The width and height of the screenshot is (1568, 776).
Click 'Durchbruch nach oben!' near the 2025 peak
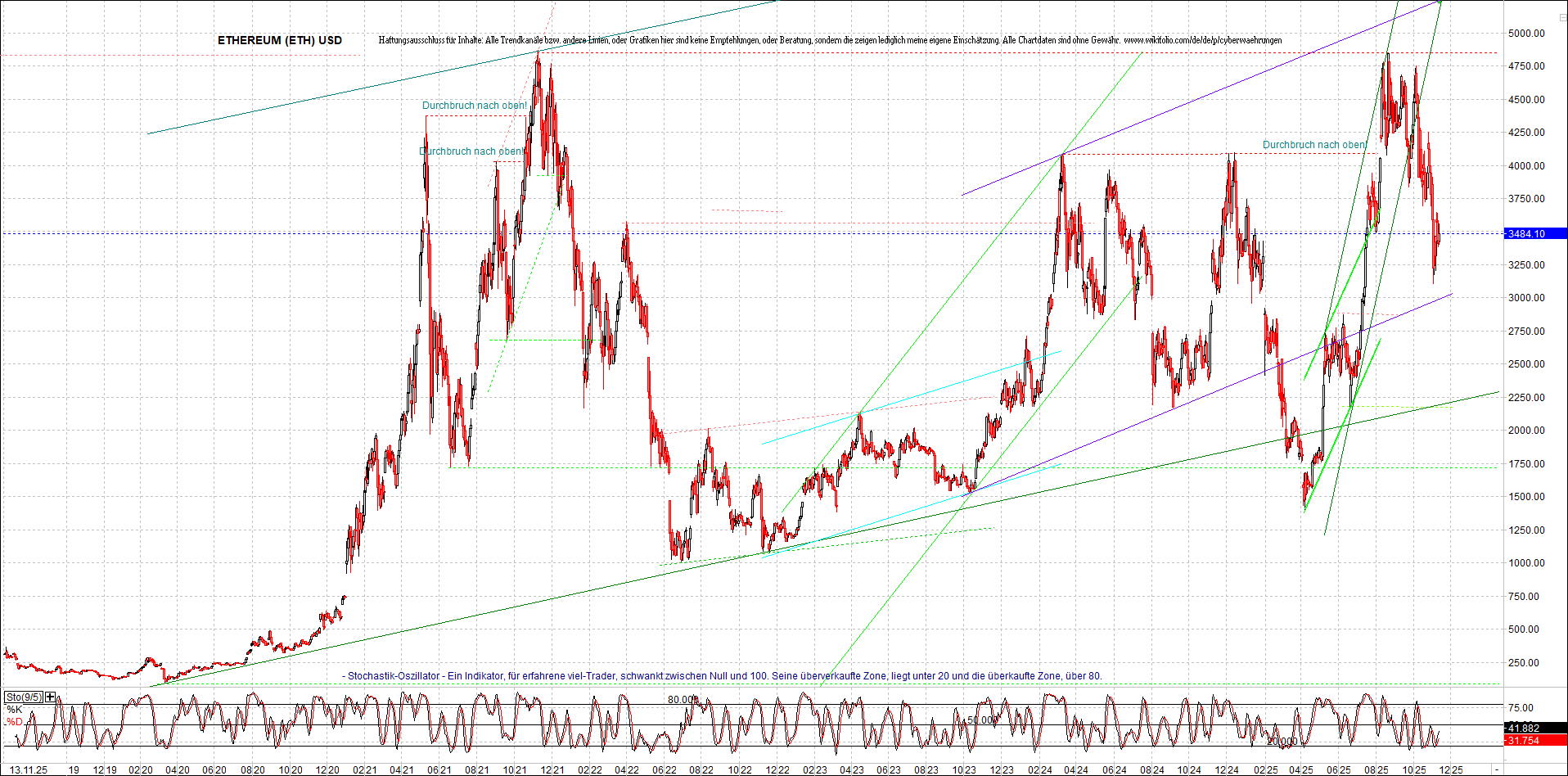[1315, 145]
